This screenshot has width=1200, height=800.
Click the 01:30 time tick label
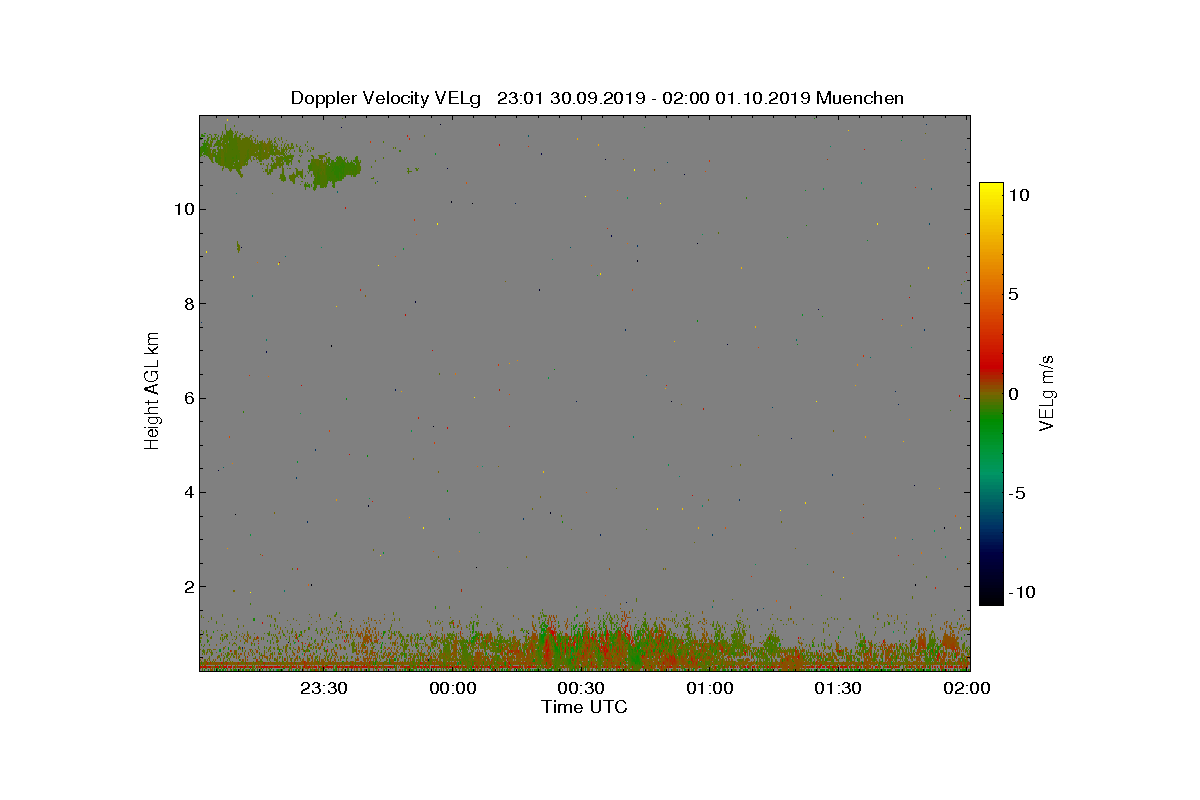tap(838, 688)
